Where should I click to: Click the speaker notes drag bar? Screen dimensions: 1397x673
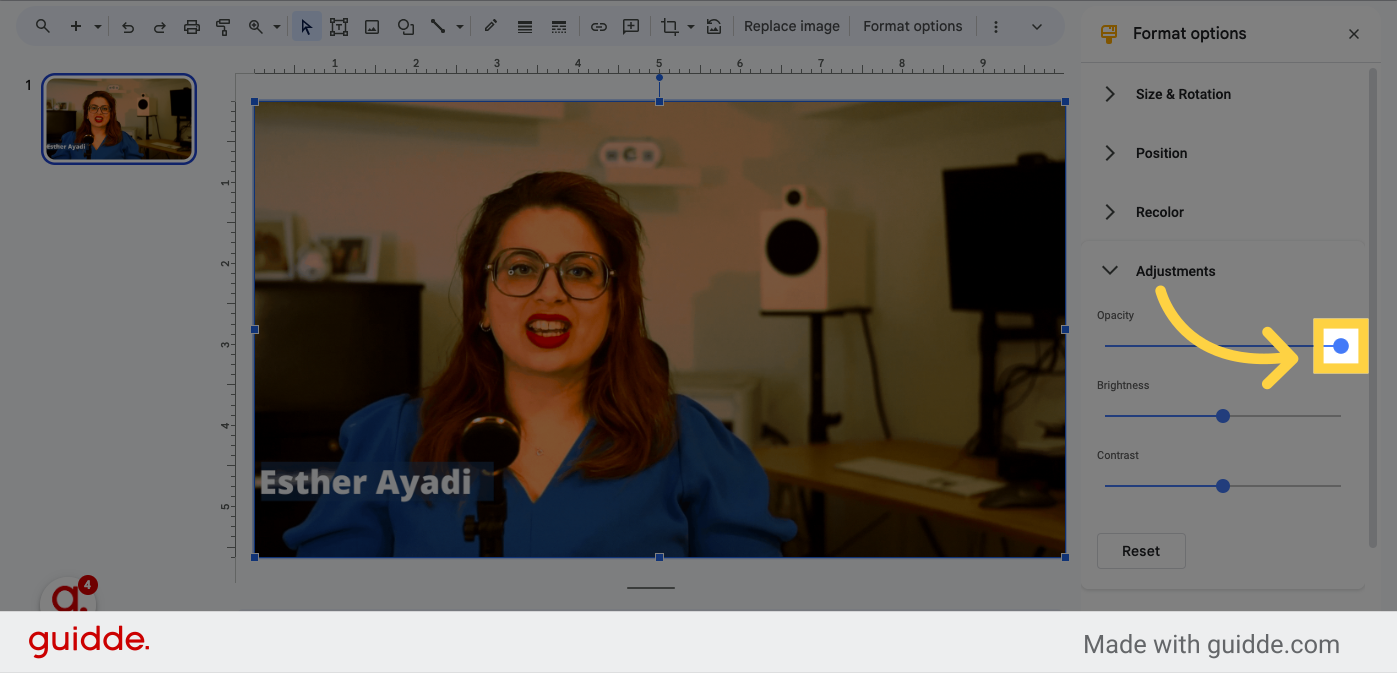tap(651, 588)
